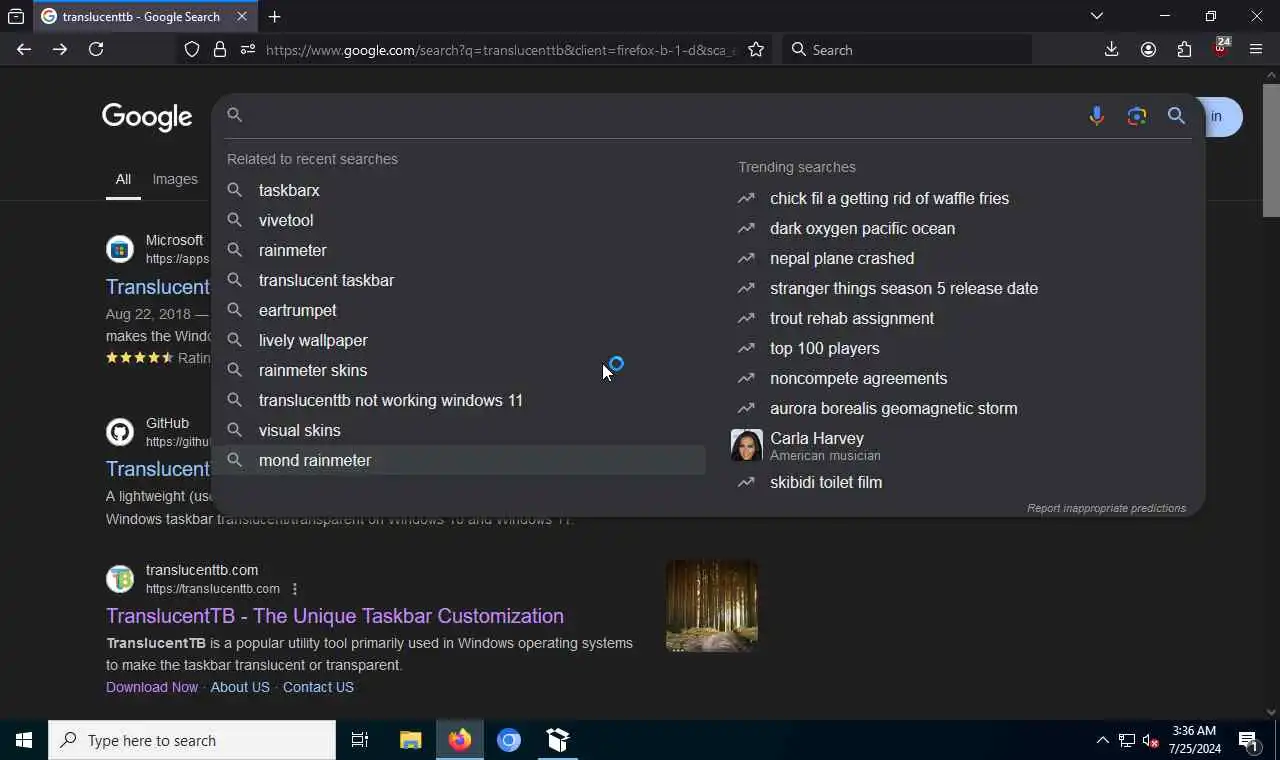The height and width of the screenshot is (760, 1280).
Task: Open the Firefox account icon
Action: click(x=1148, y=49)
